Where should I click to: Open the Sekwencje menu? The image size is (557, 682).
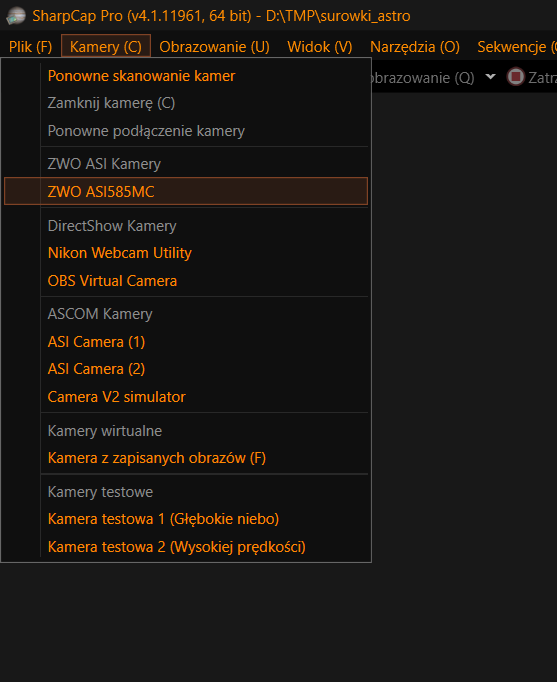tap(515, 47)
